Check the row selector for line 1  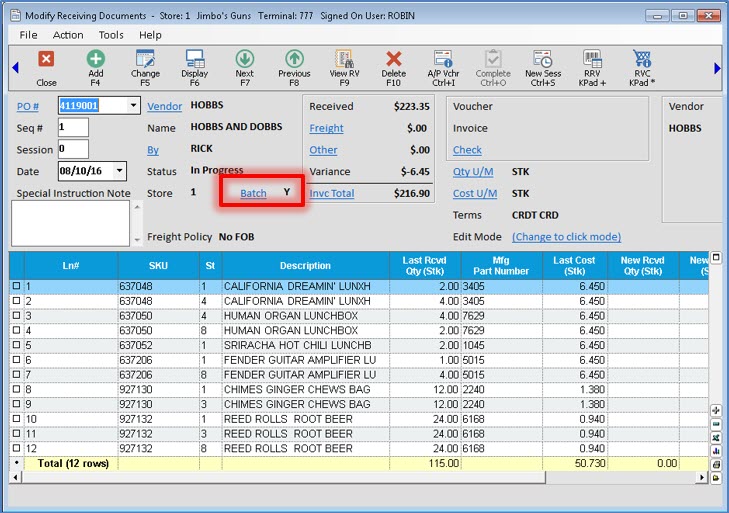(15, 287)
